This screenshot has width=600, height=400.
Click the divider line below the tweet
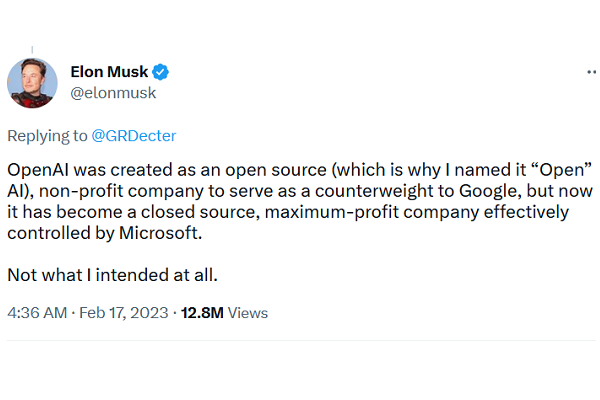tap(300, 341)
